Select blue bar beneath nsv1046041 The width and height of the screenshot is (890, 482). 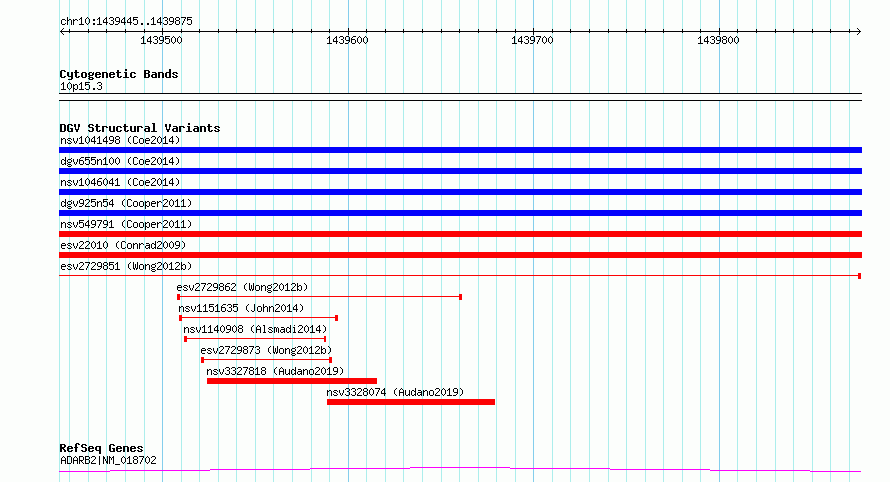[x=460, y=192]
